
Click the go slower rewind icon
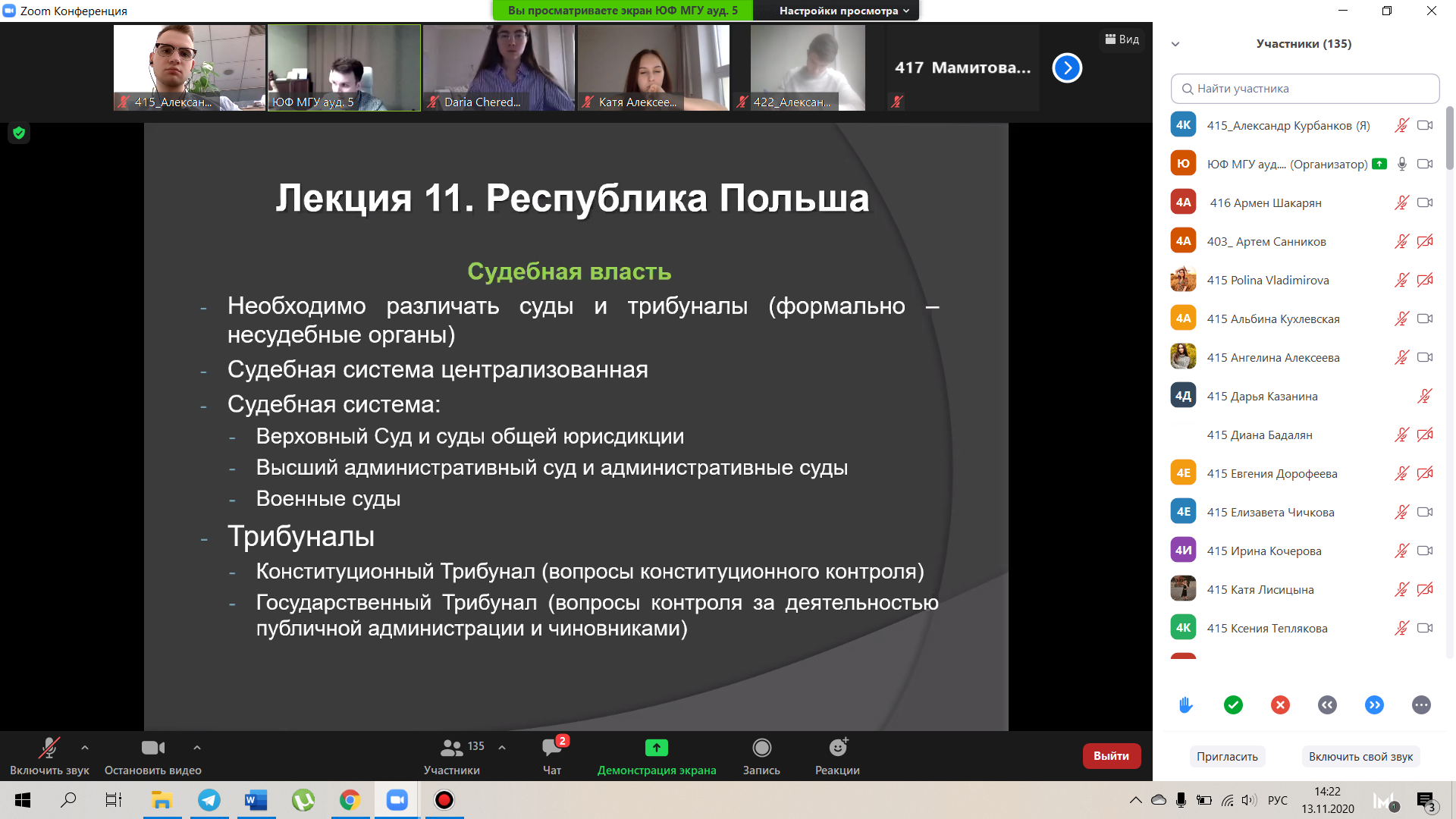[1327, 705]
